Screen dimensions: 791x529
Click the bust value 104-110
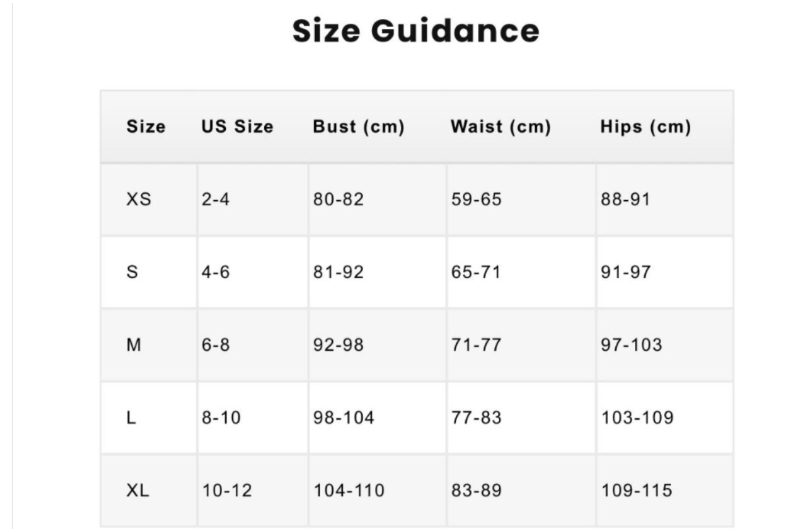pyautogui.click(x=349, y=490)
